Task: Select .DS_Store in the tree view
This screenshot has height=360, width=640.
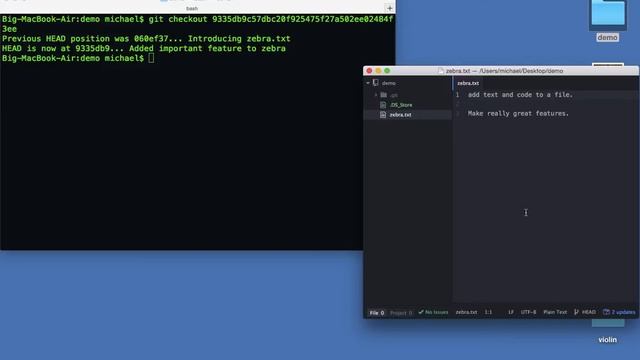Action: [x=401, y=105]
